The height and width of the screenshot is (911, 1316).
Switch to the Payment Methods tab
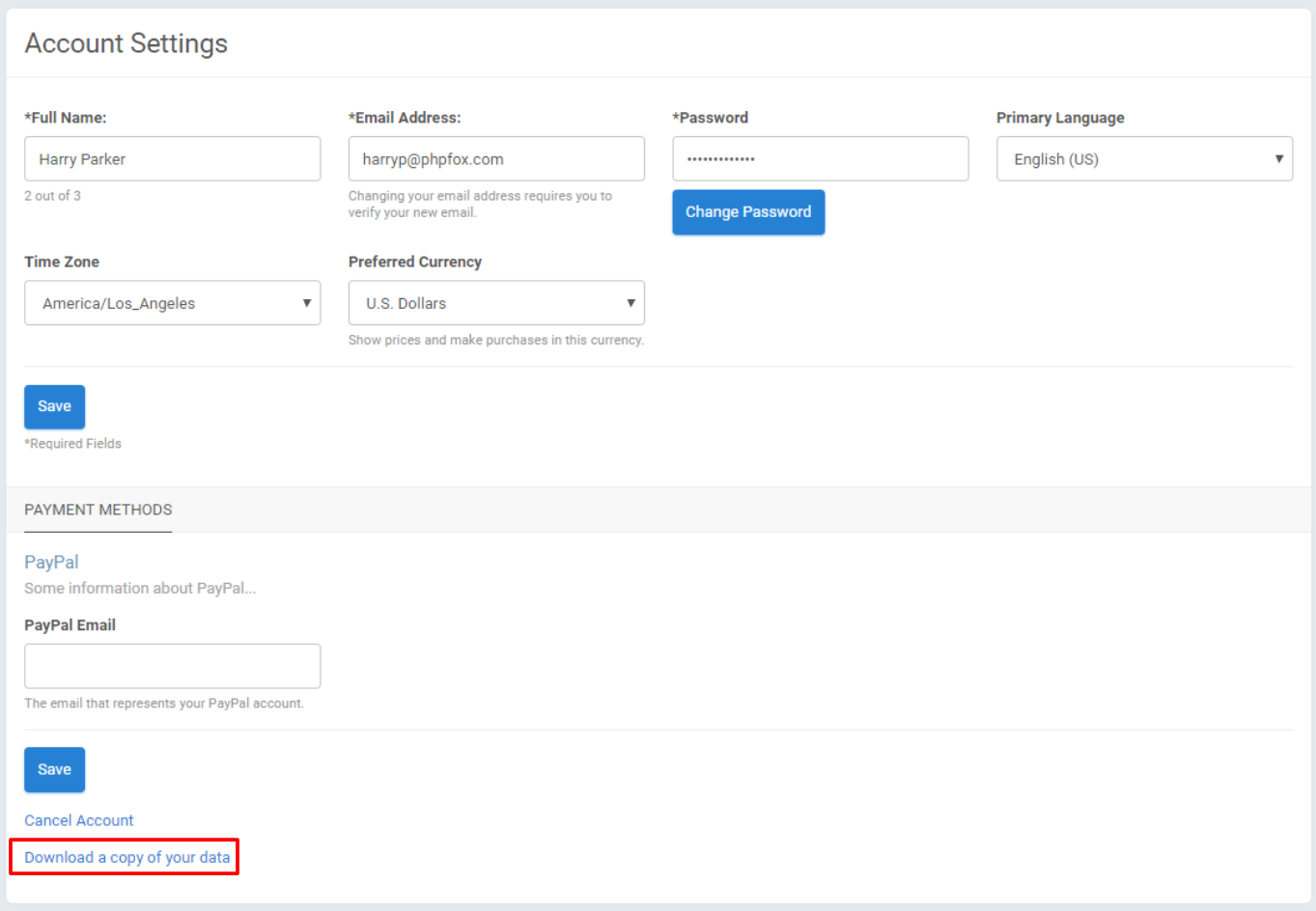pyautogui.click(x=98, y=510)
